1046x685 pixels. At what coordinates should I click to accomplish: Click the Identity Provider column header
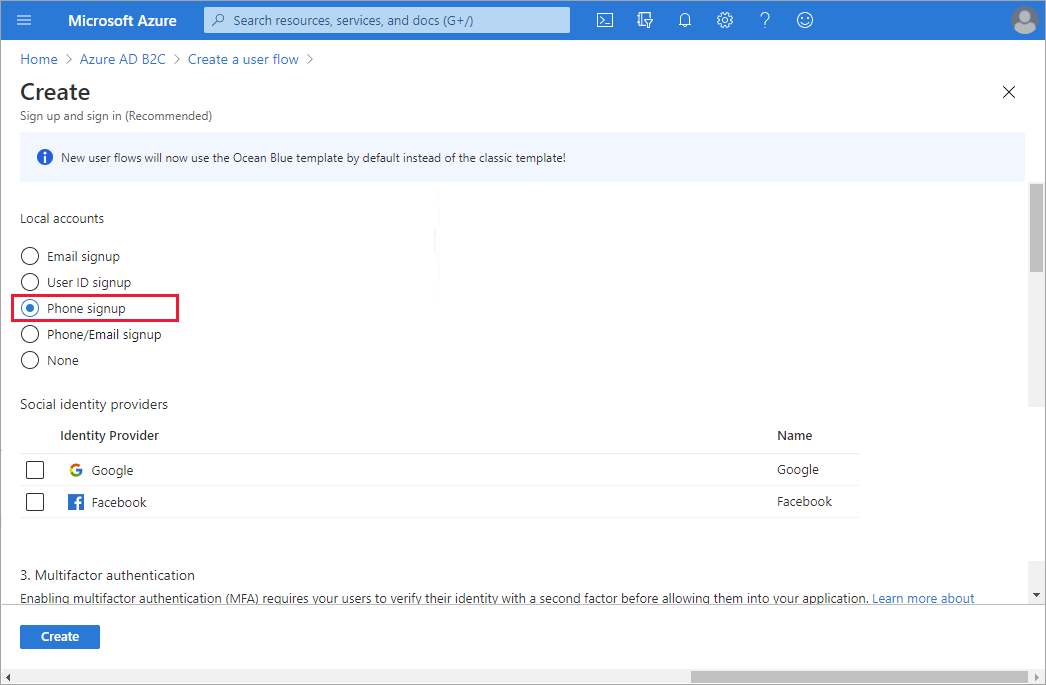[x=109, y=436]
